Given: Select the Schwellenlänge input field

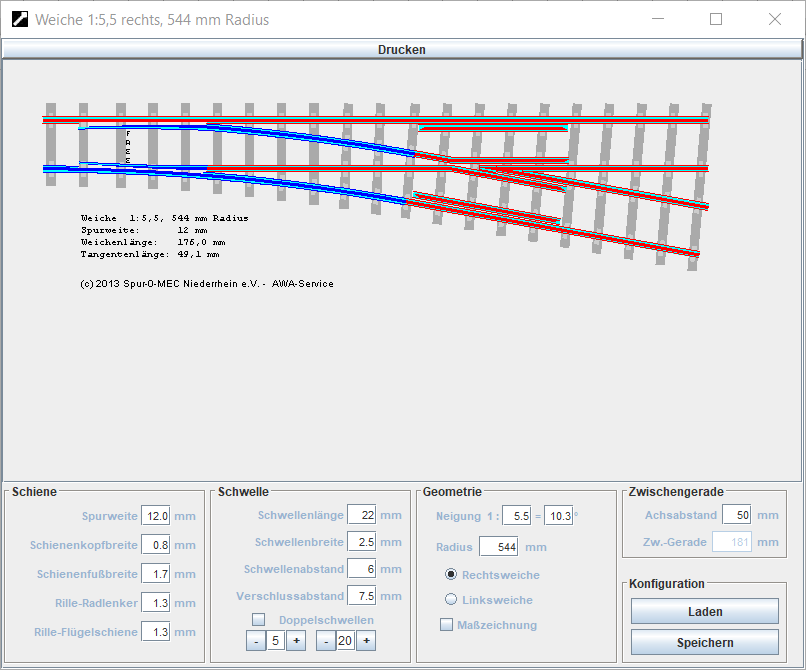Looking at the screenshot, I should [x=361, y=515].
